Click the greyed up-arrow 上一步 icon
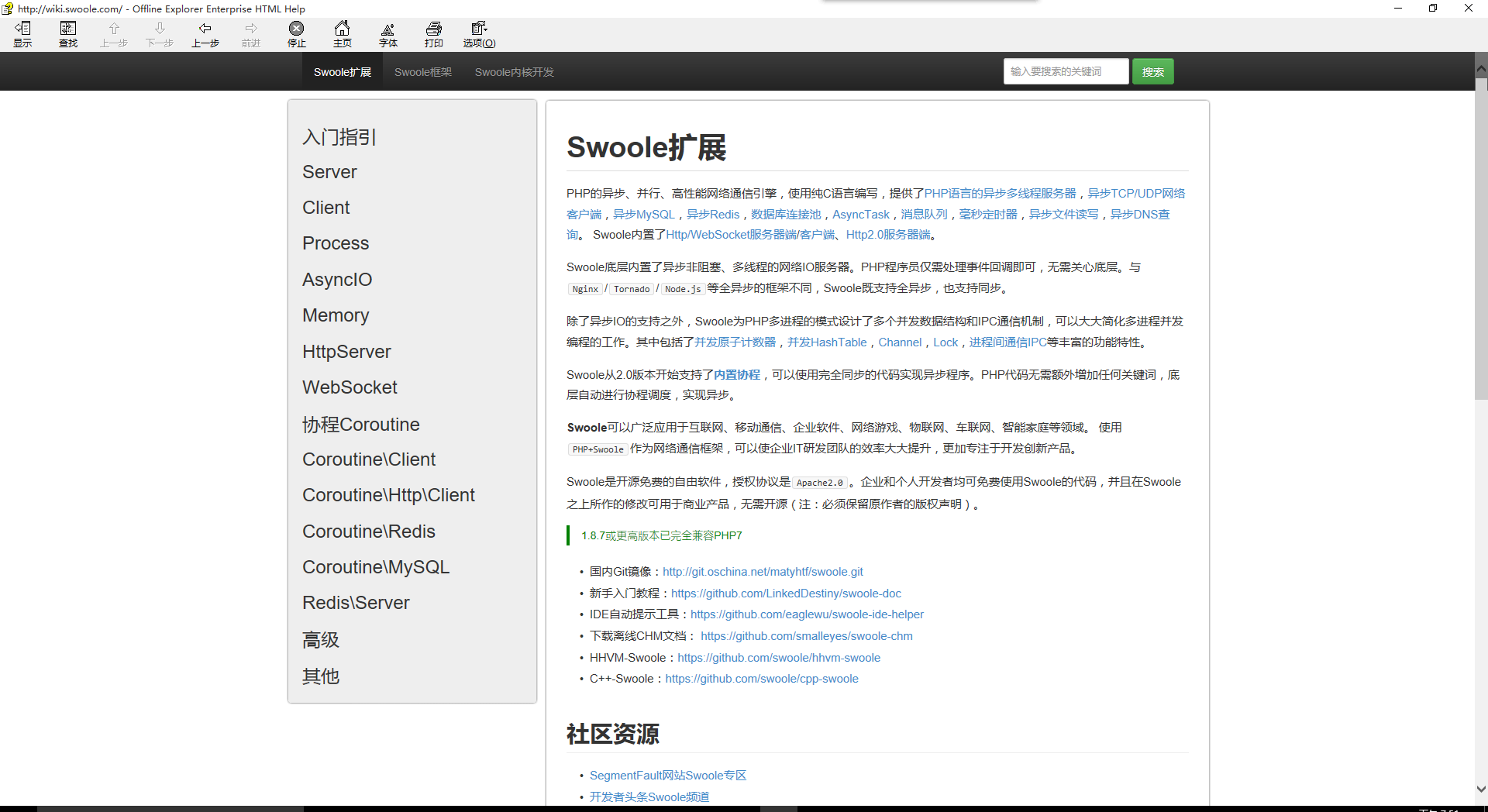Viewport: 1488px width, 812px height. [x=114, y=35]
